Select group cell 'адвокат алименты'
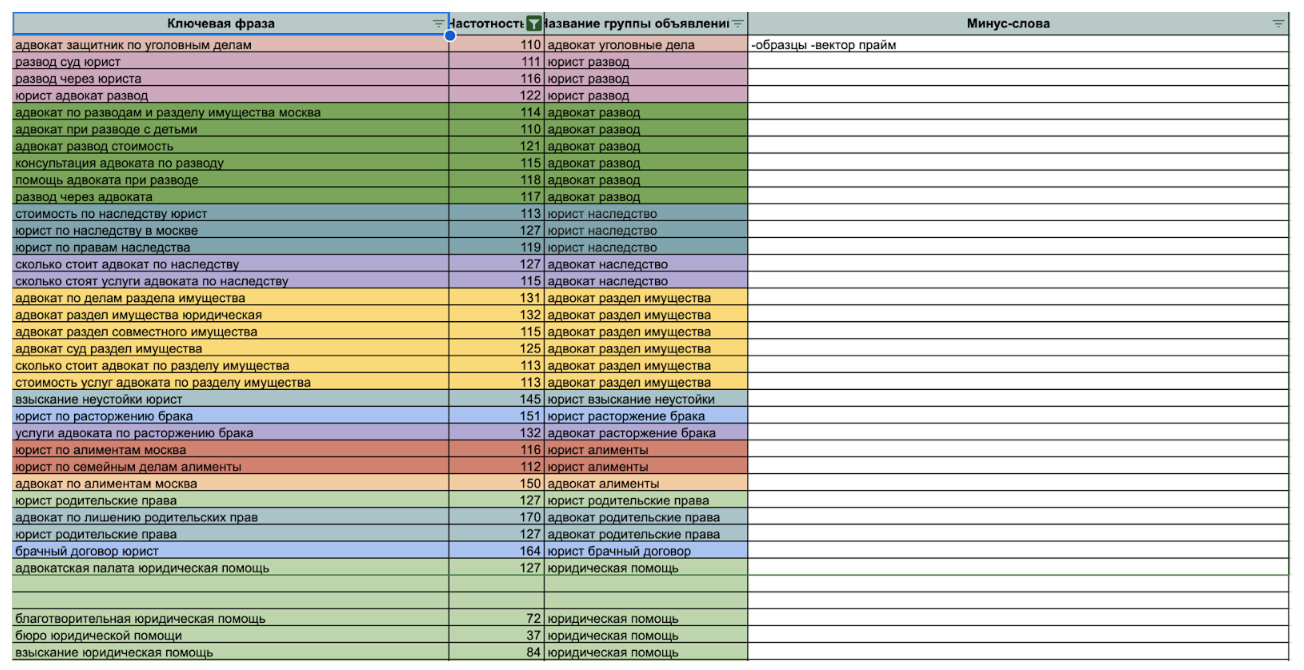The width and height of the screenshot is (1304, 670). click(x=646, y=483)
